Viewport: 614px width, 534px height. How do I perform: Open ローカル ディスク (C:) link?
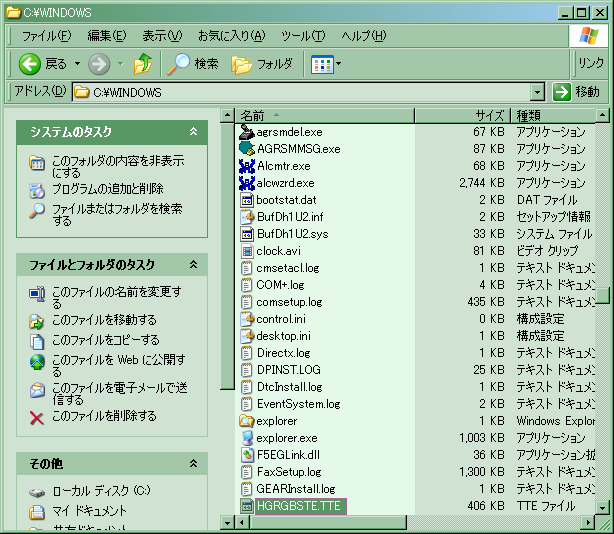point(101,490)
